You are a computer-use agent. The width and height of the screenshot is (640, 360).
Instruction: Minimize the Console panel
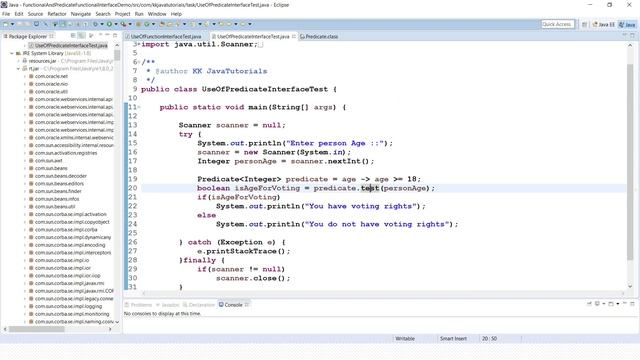[625, 303]
